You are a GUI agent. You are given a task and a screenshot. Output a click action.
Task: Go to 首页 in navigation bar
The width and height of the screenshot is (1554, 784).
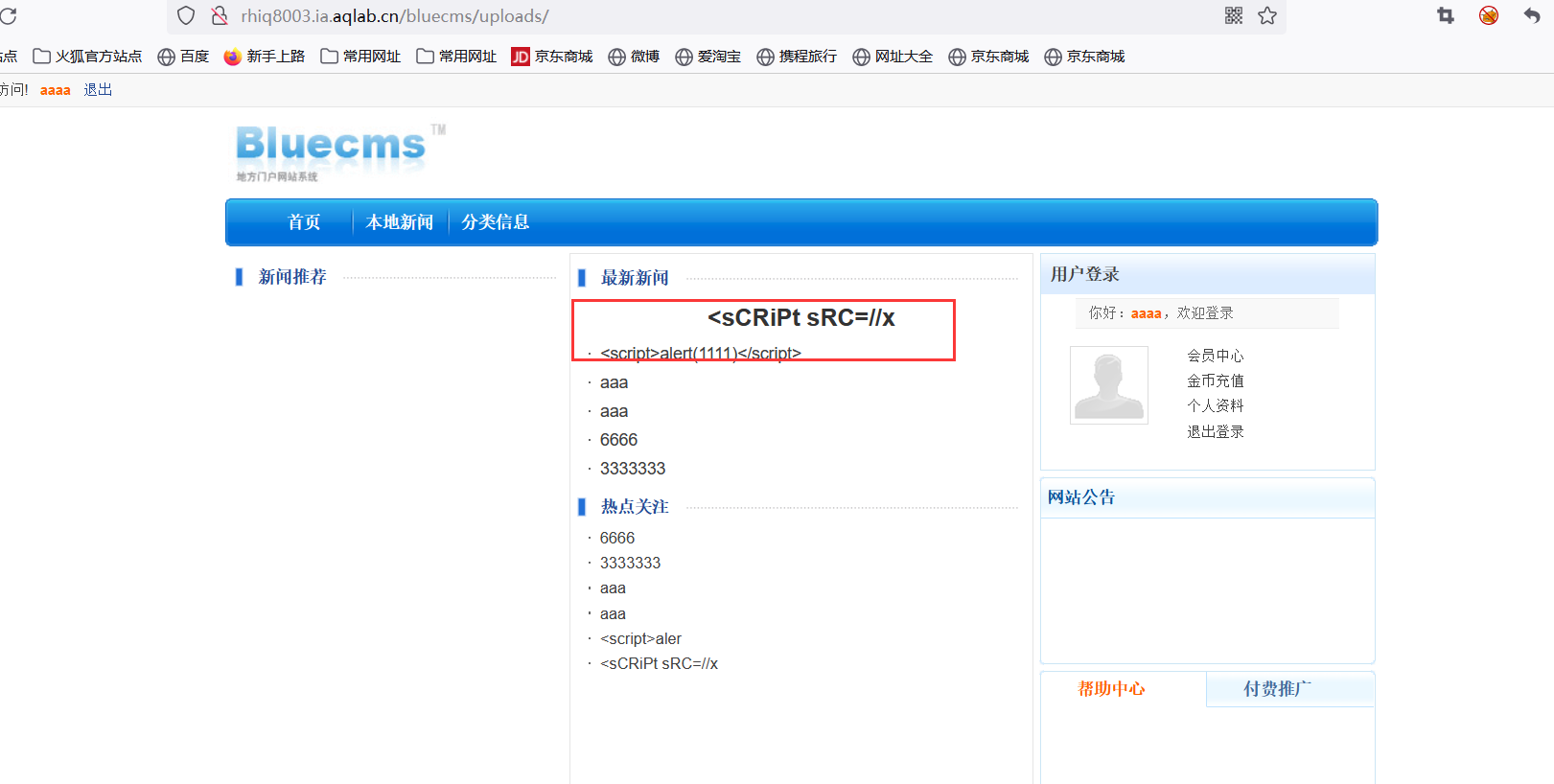coord(304,222)
